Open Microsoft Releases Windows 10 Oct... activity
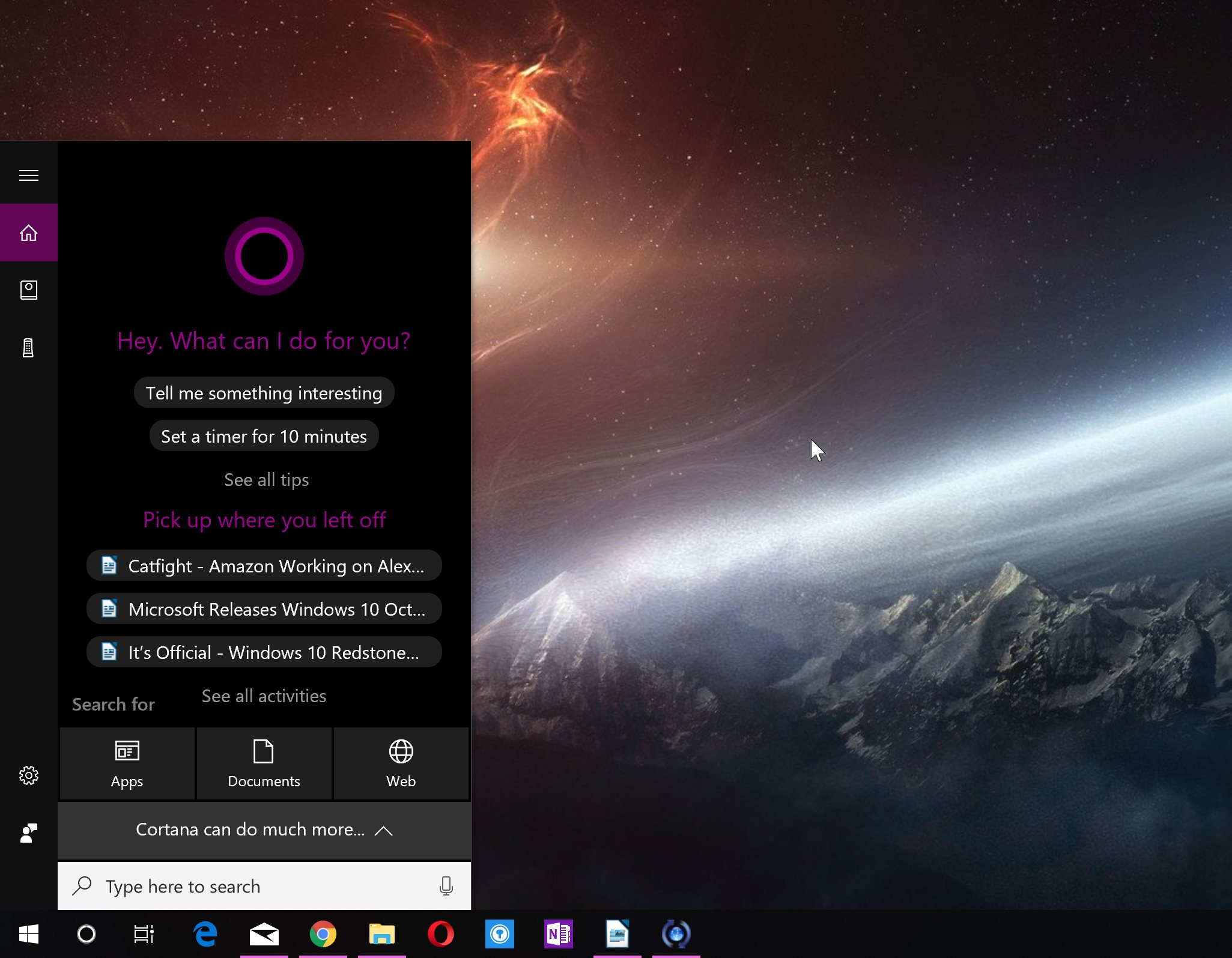This screenshot has height=958, width=1232. coord(264,609)
